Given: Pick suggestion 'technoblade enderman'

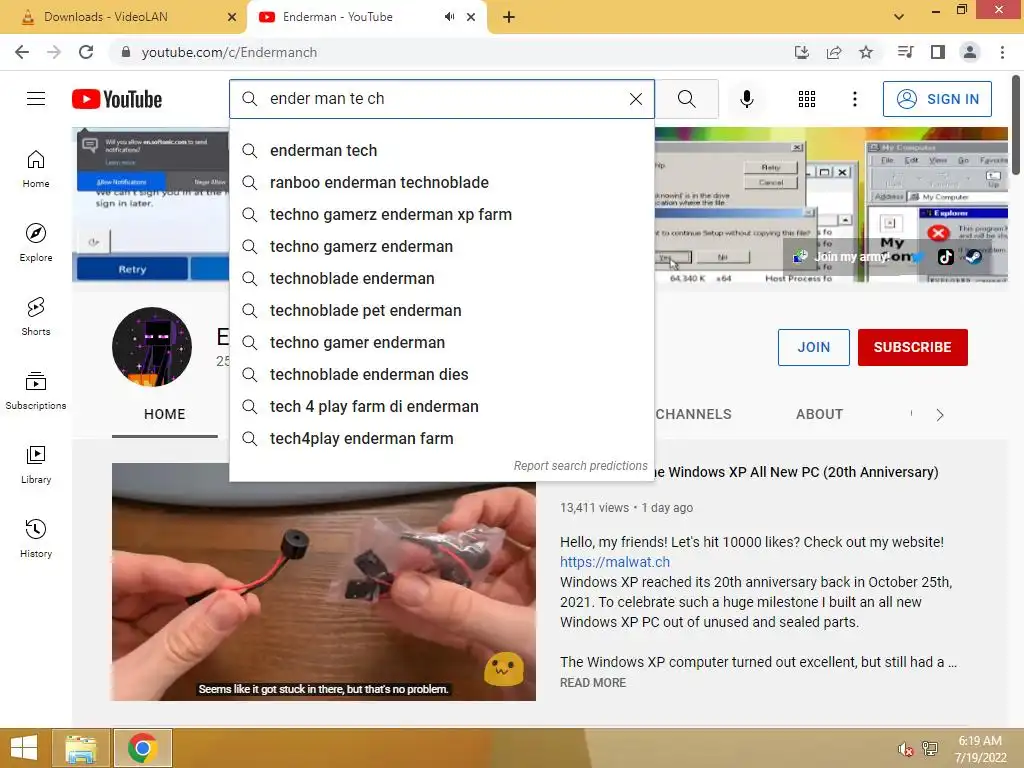Looking at the screenshot, I should [x=441, y=279].
